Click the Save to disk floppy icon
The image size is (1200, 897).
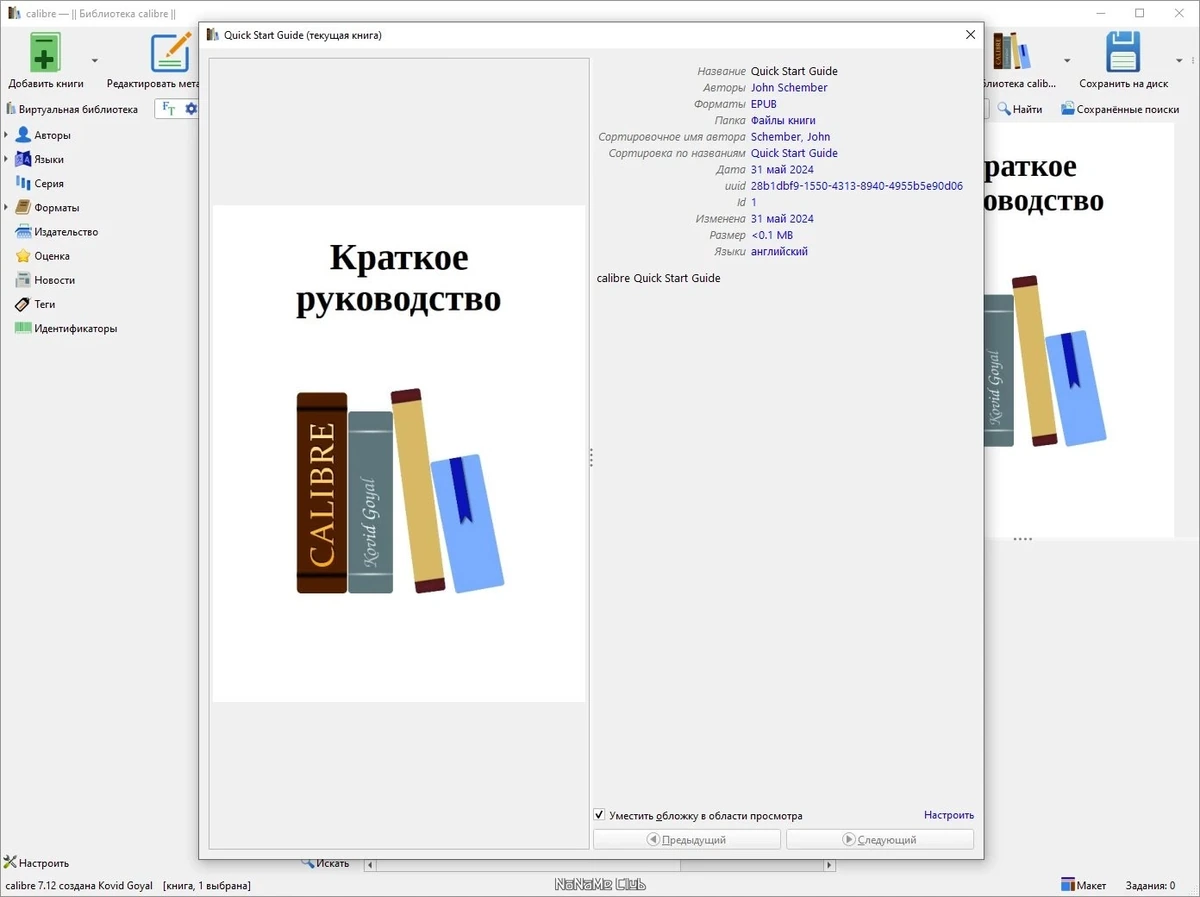pos(1123,52)
